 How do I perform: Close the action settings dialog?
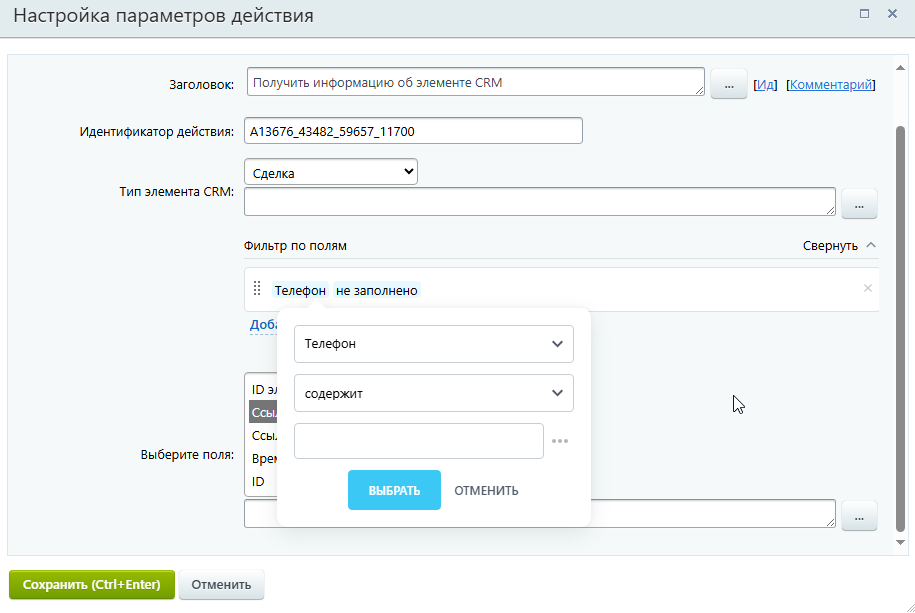892,14
